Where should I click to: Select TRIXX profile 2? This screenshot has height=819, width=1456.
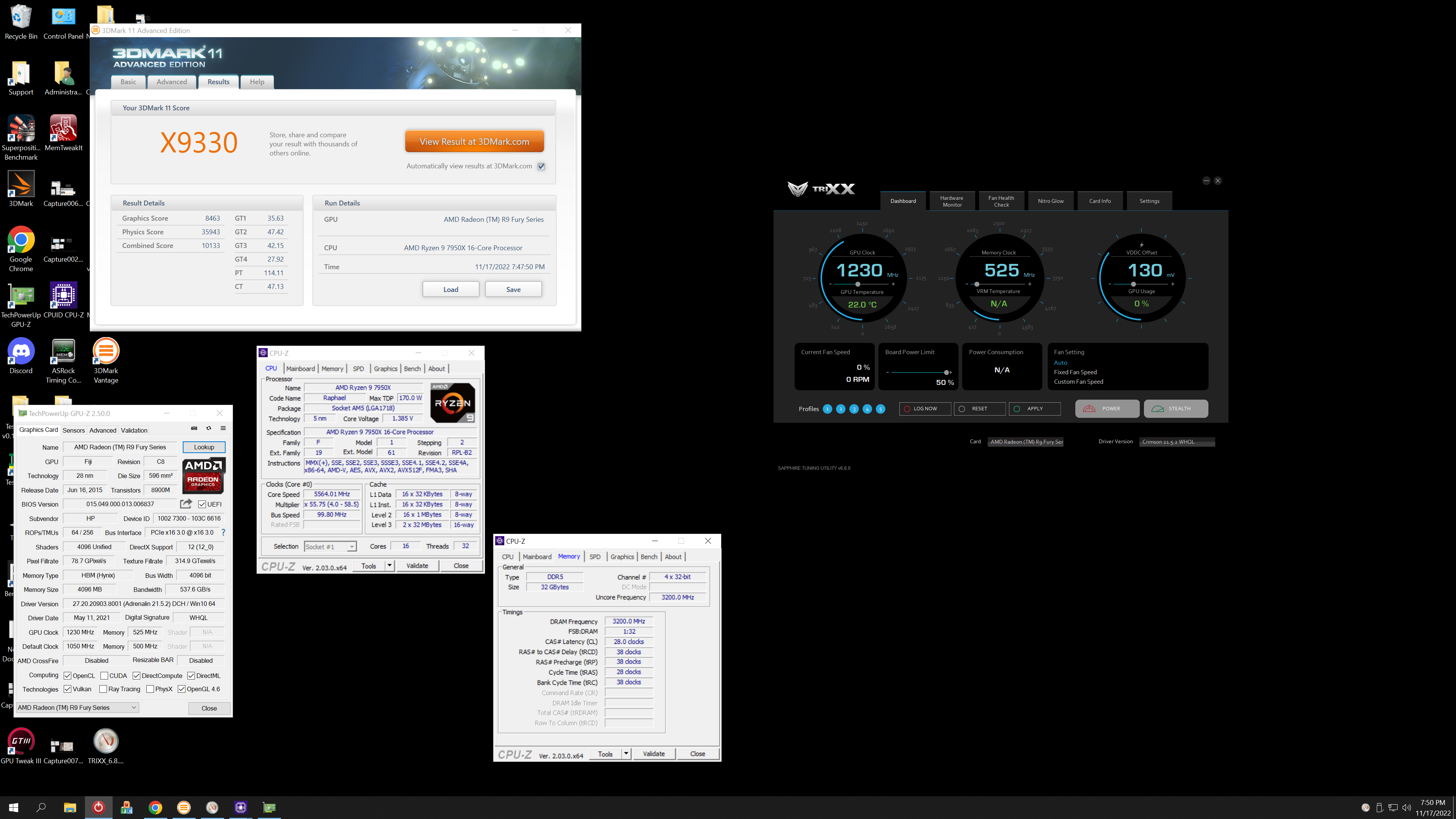tap(841, 409)
